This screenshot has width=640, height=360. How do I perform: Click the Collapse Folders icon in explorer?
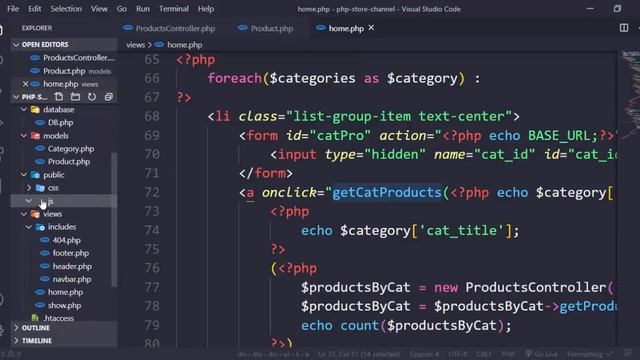click(109, 97)
